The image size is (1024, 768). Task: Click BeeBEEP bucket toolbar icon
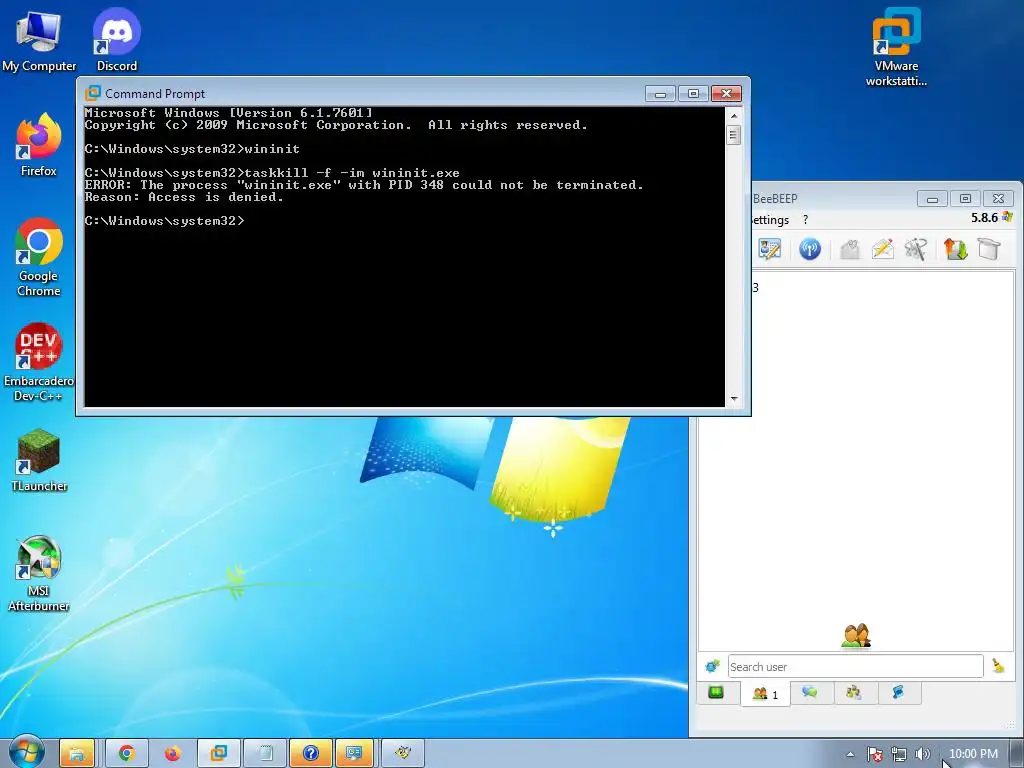pyautogui.click(x=989, y=249)
